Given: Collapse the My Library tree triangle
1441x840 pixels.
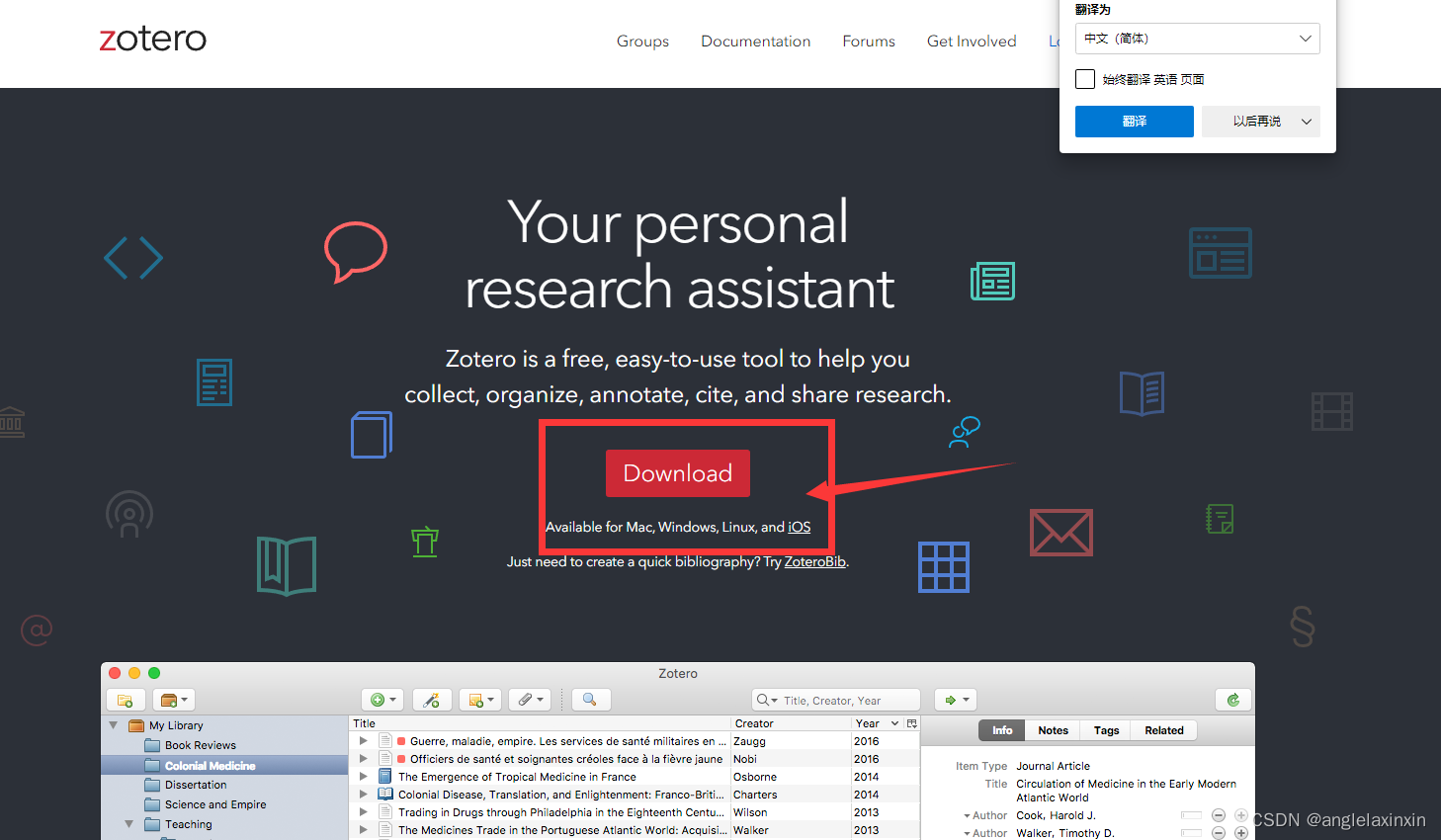Looking at the screenshot, I should click(x=113, y=725).
